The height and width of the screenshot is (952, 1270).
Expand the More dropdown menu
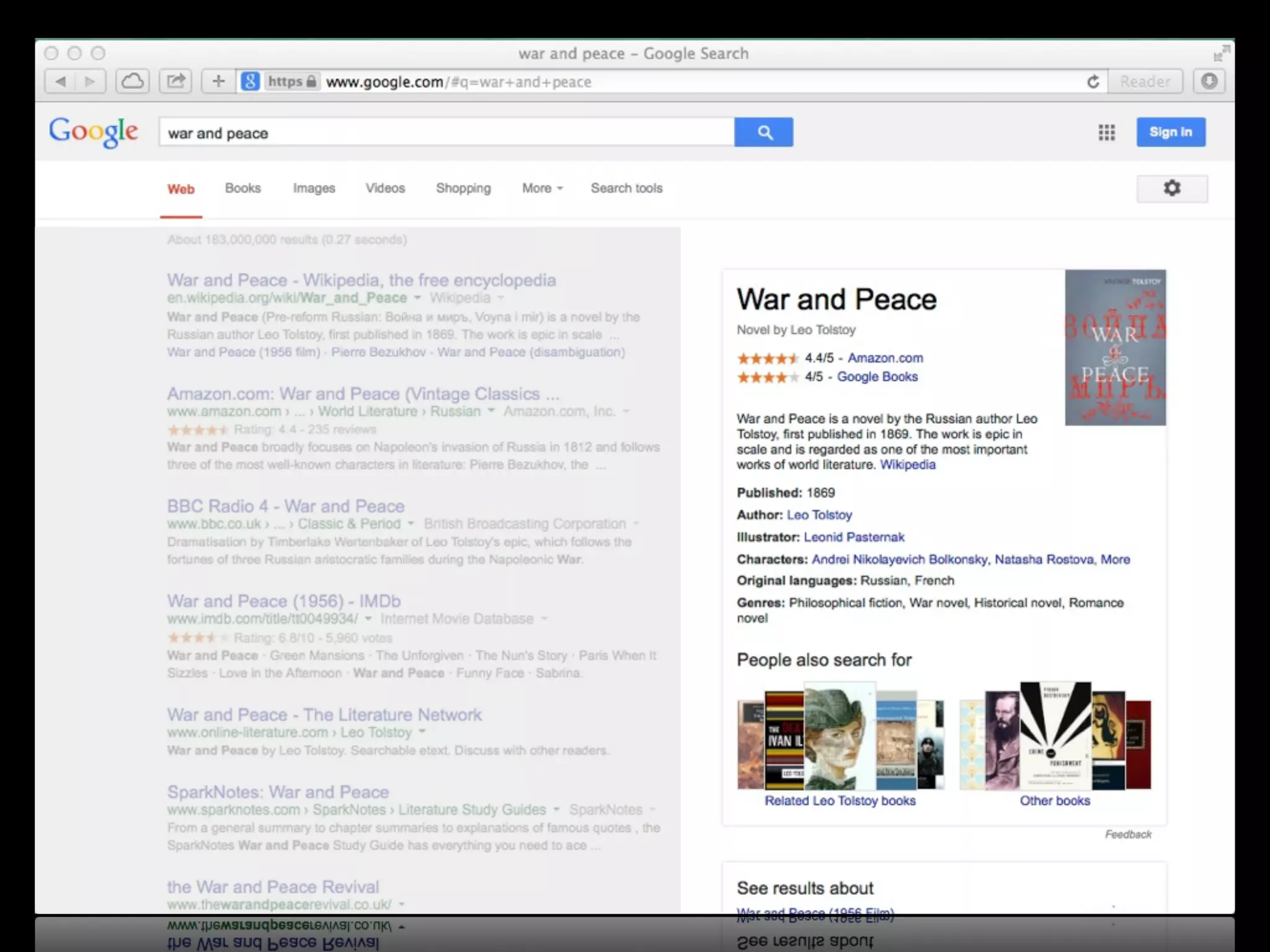[x=542, y=188]
